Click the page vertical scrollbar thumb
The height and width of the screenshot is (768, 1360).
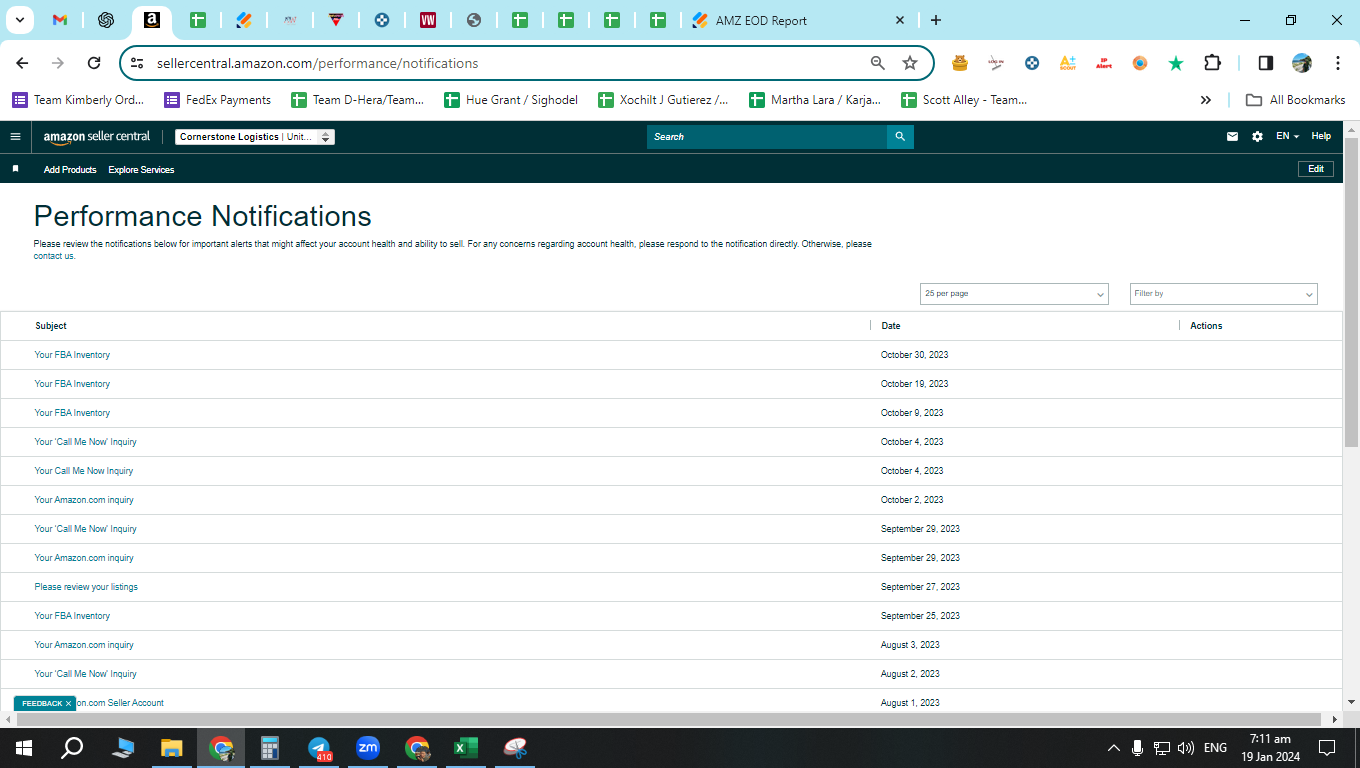[x=1351, y=292]
